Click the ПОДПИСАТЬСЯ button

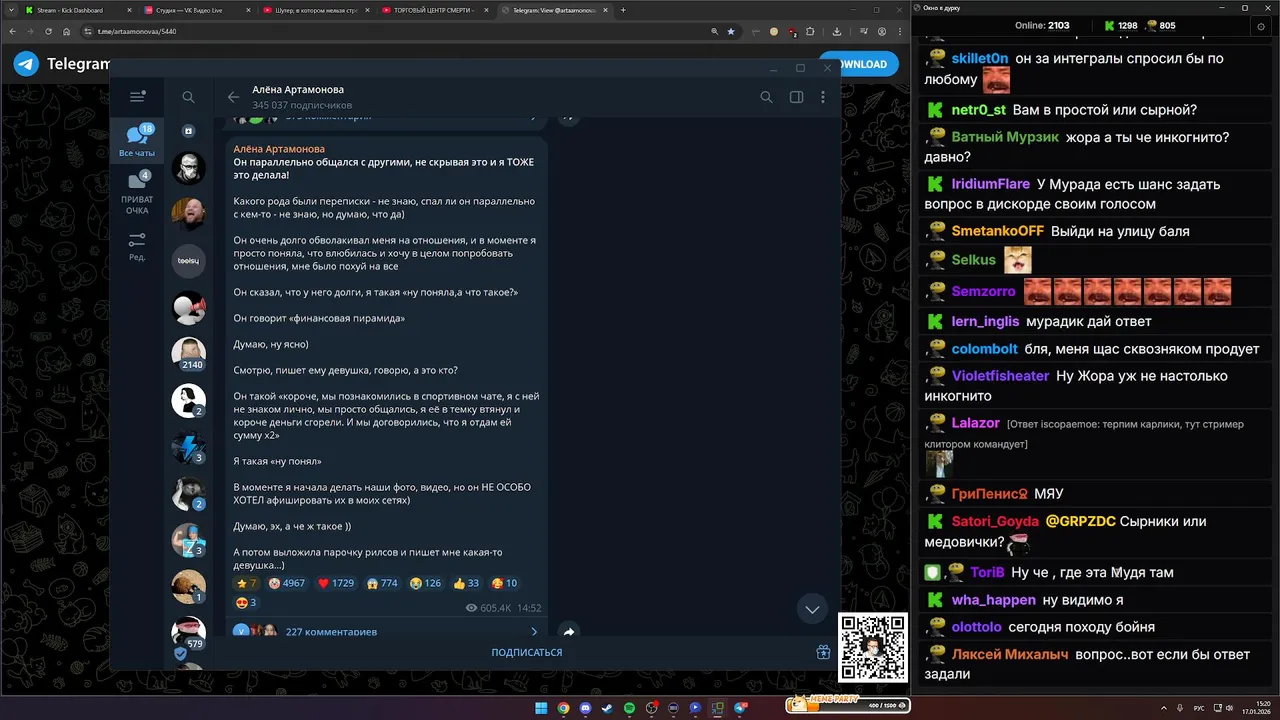[x=526, y=652]
